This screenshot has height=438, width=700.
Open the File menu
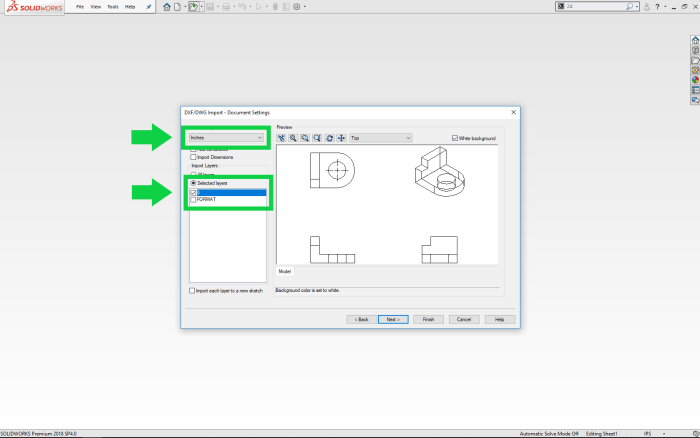(80, 7)
